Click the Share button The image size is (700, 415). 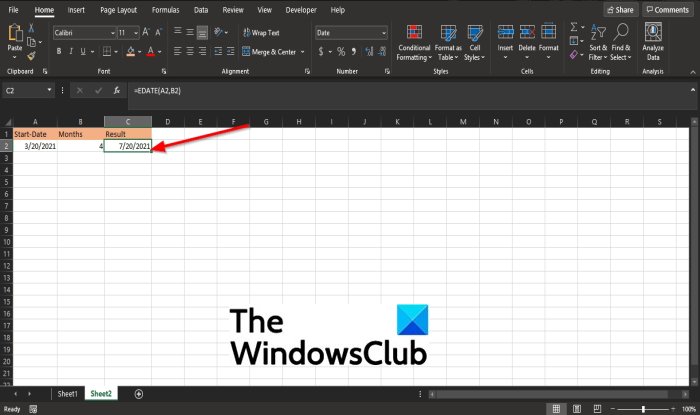point(621,10)
